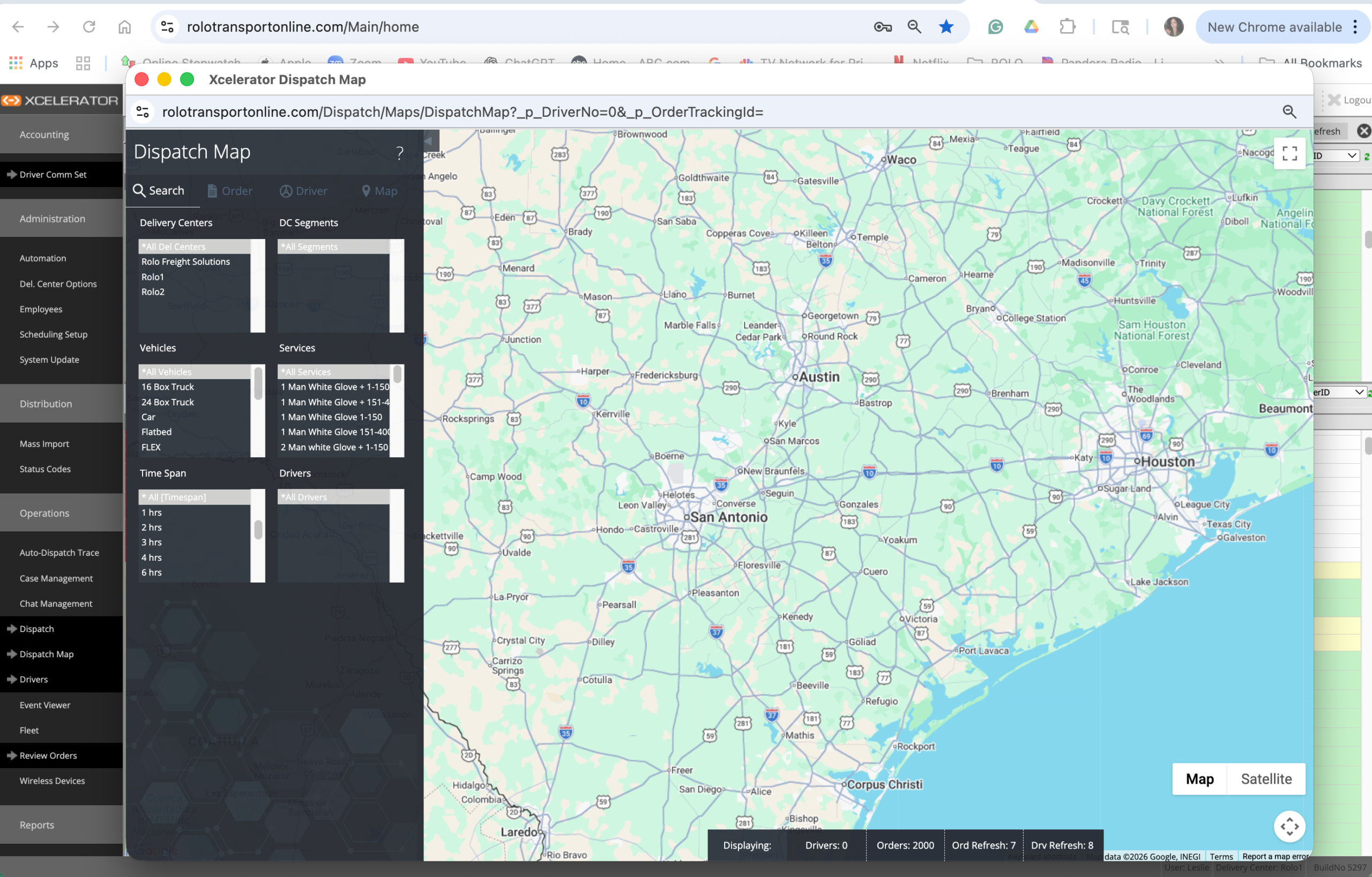The image size is (1372, 877).
Task: Bookmark this page with the star icon
Action: click(946, 27)
